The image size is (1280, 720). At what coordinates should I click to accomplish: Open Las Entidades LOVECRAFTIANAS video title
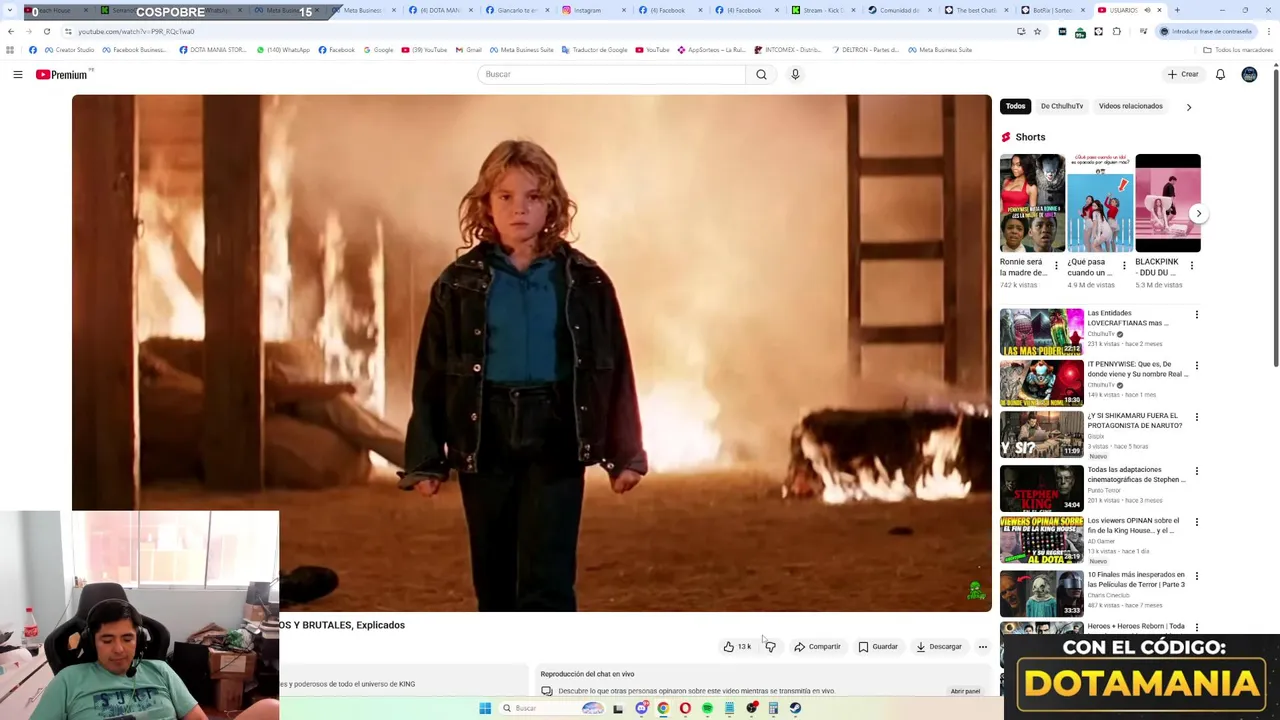[1128, 318]
